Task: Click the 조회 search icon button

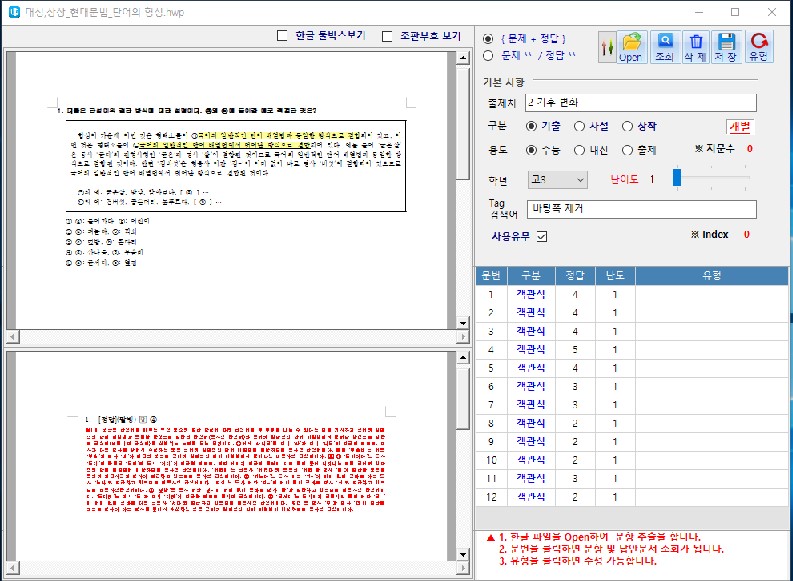Action: tap(664, 46)
